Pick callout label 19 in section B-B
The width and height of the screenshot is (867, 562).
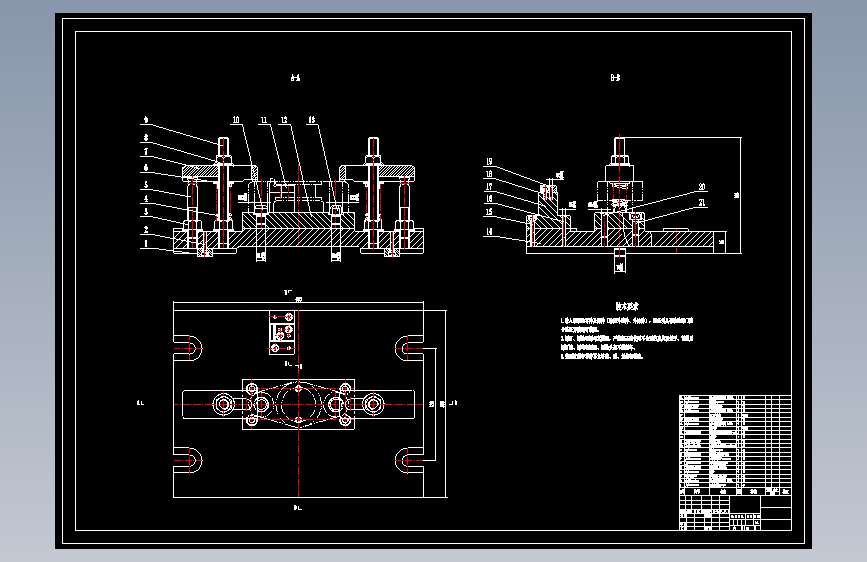coord(489,162)
